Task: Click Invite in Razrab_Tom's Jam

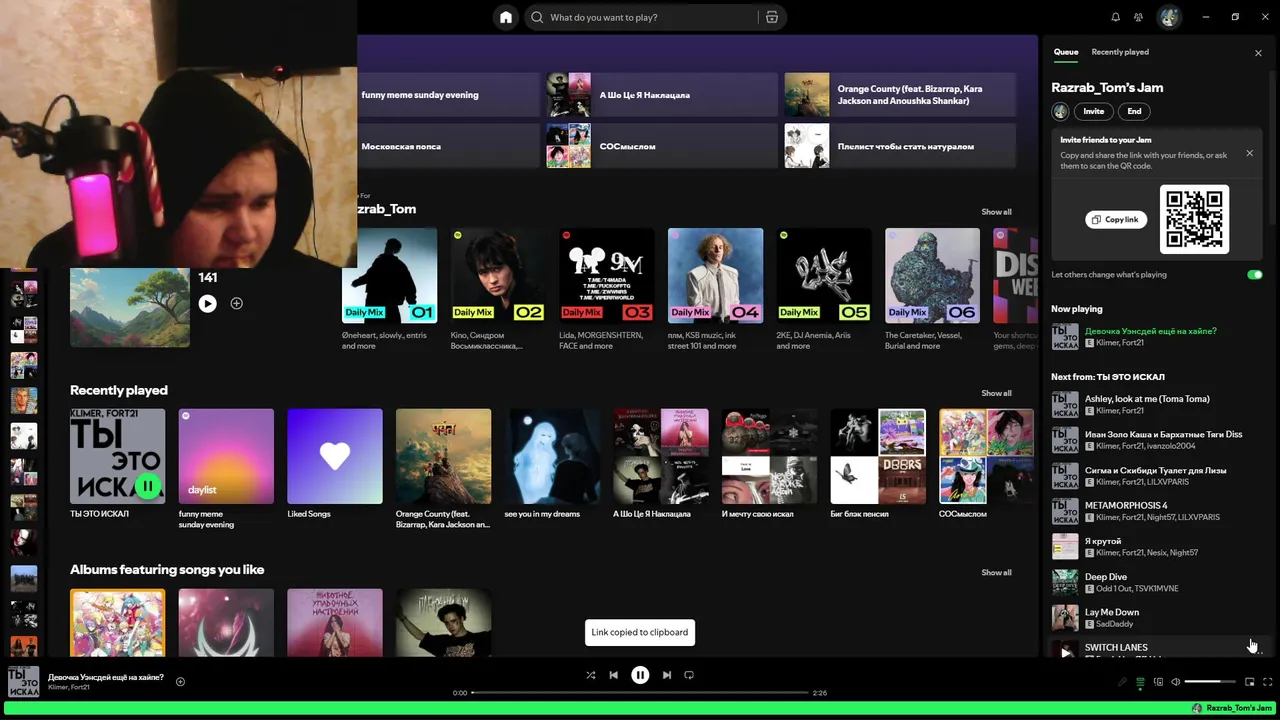Action: point(1094,111)
